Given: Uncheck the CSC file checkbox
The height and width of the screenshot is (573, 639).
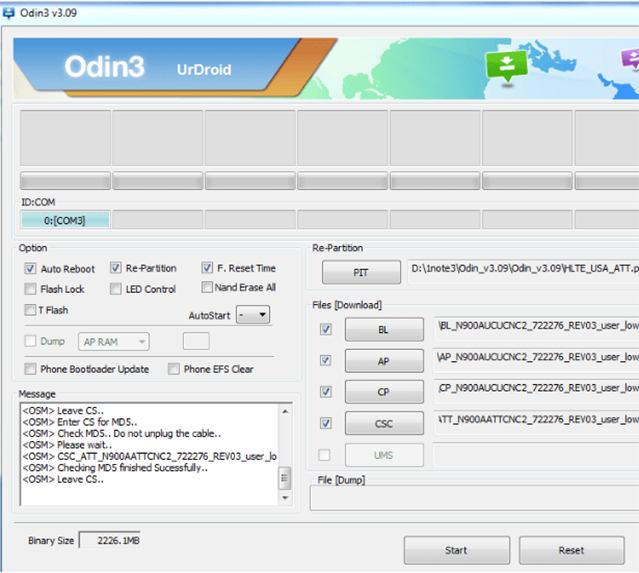Looking at the screenshot, I should [x=326, y=423].
